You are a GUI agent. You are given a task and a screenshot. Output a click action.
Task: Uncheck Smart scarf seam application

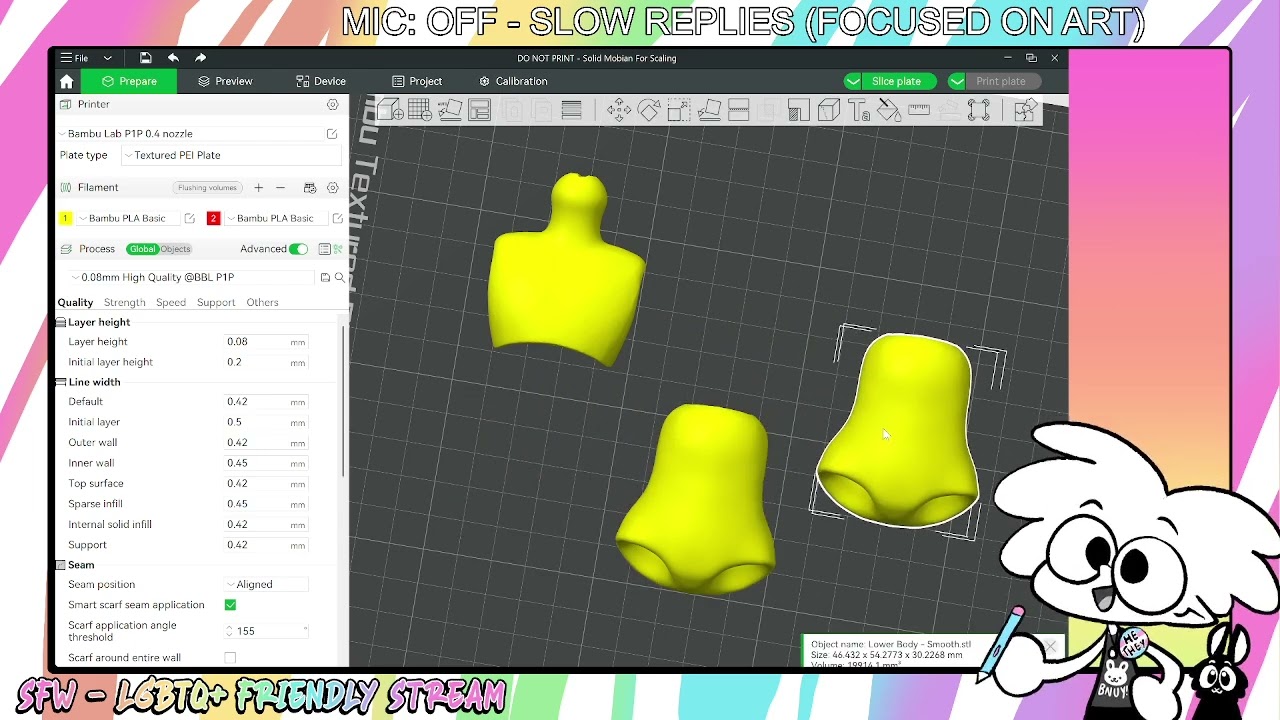tap(230, 605)
